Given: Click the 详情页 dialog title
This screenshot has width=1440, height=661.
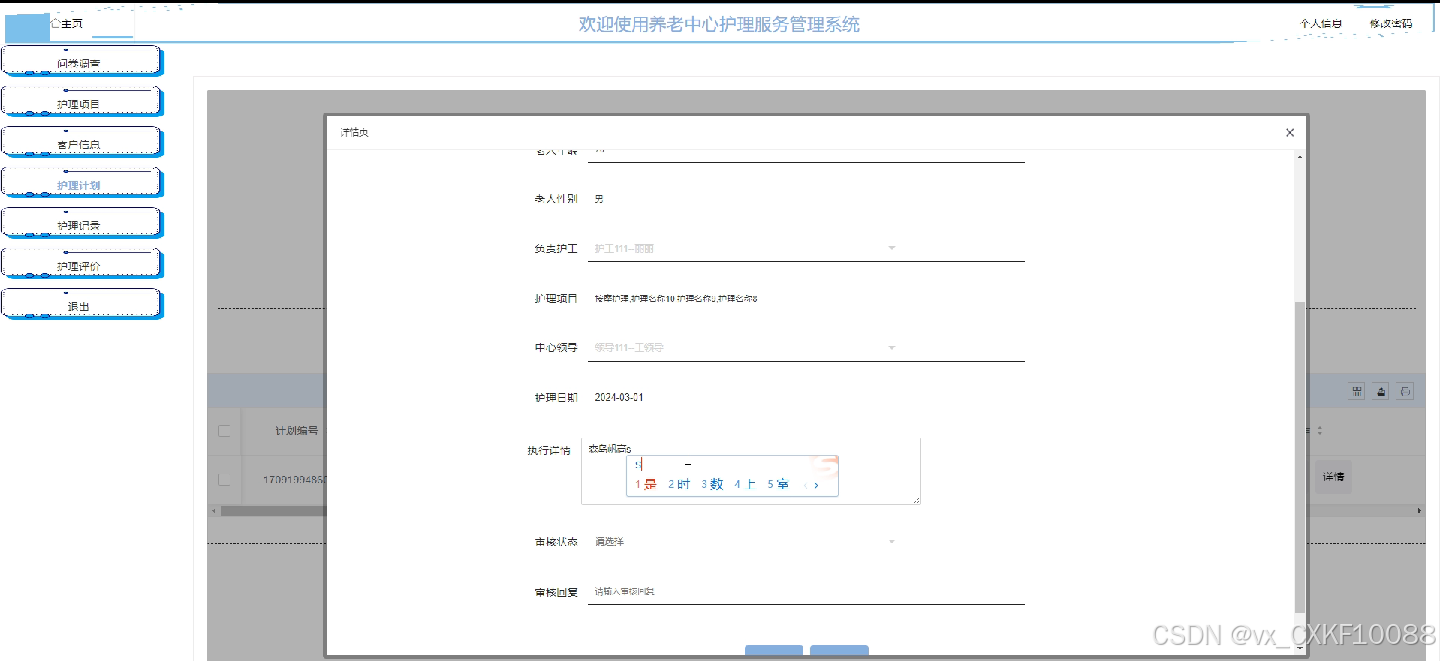Looking at the screenshot, I should pos(354,132).
